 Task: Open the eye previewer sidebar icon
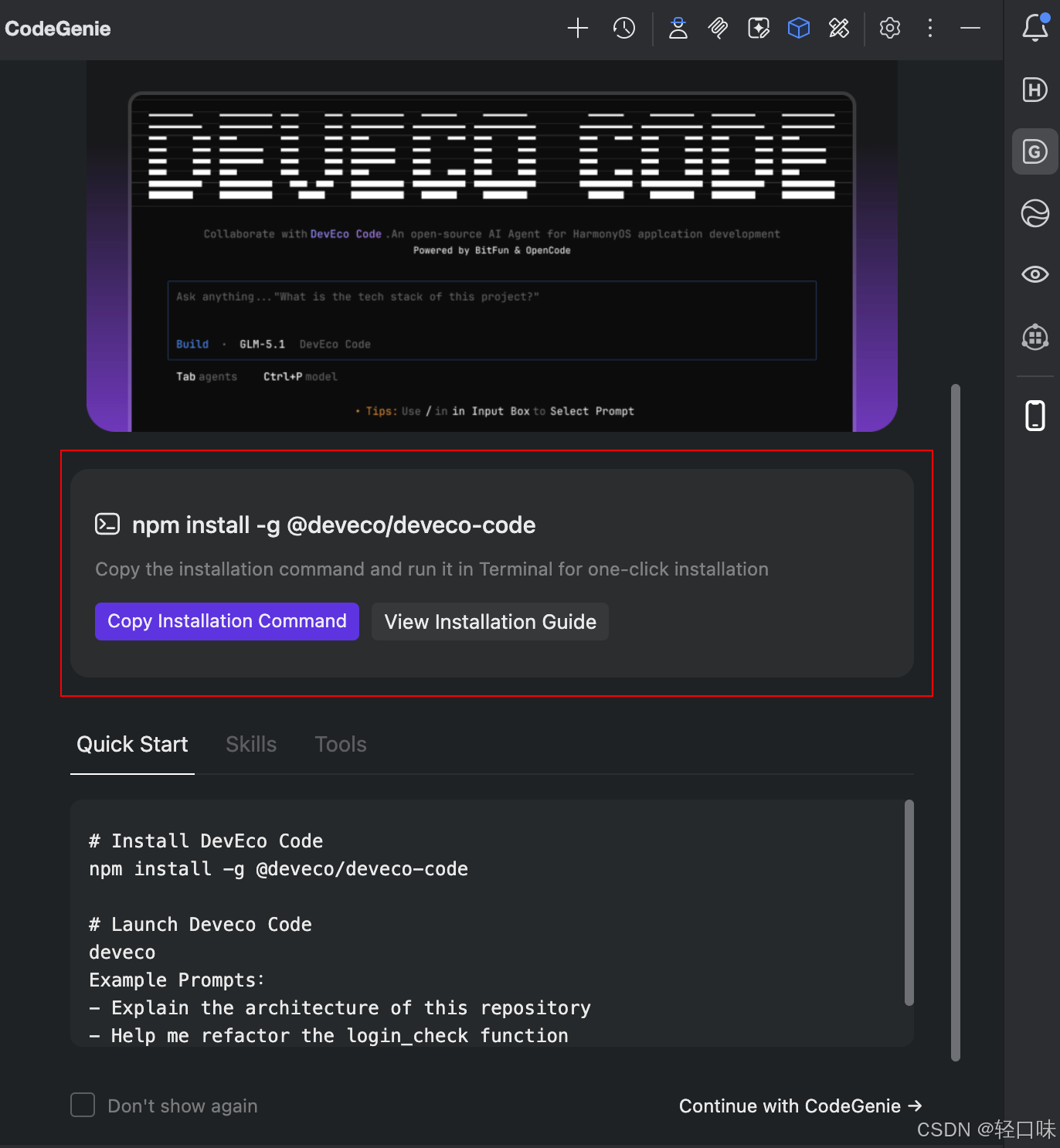click(1035, 274)
